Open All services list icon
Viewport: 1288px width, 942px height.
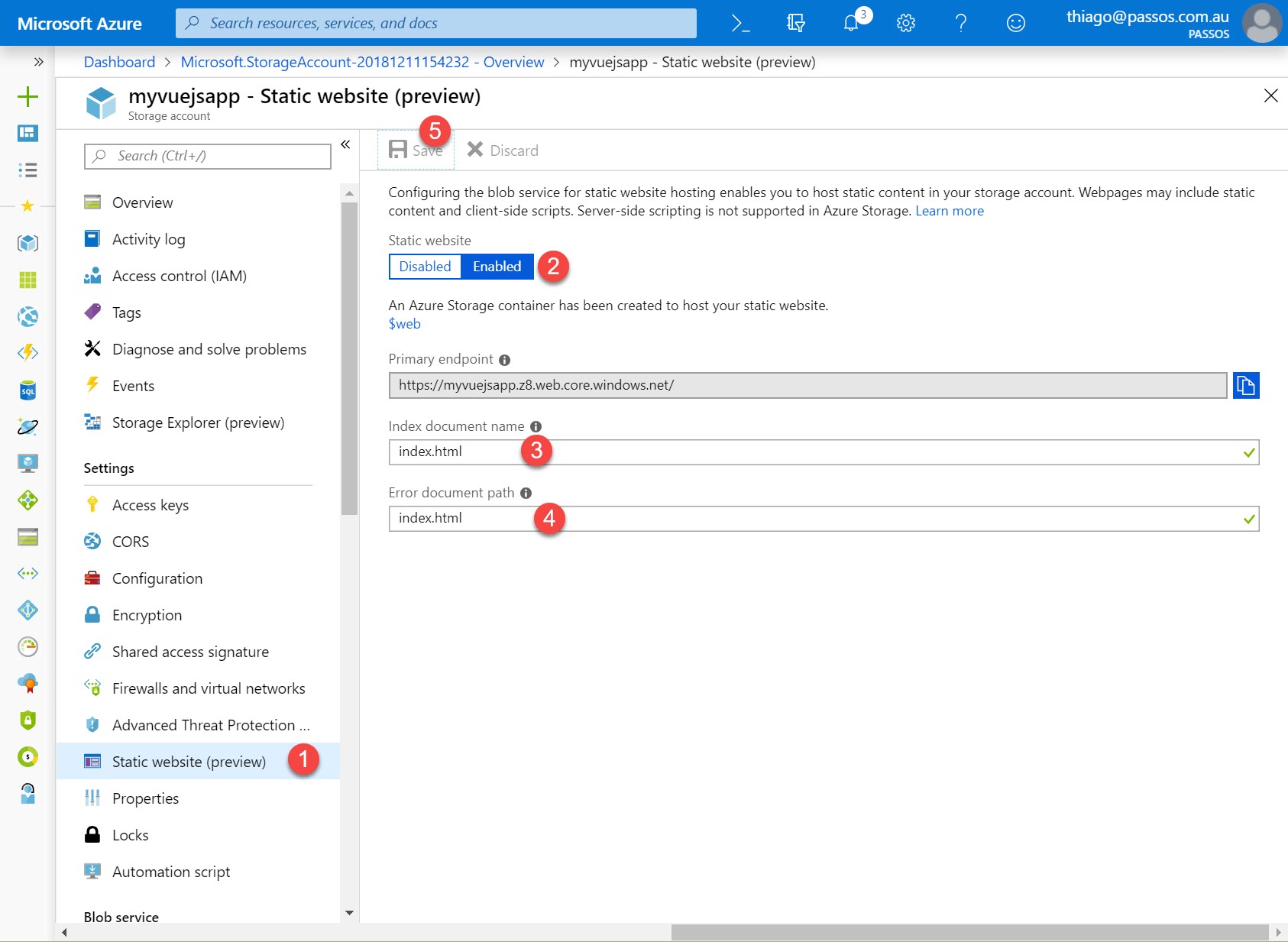point(28,170)
